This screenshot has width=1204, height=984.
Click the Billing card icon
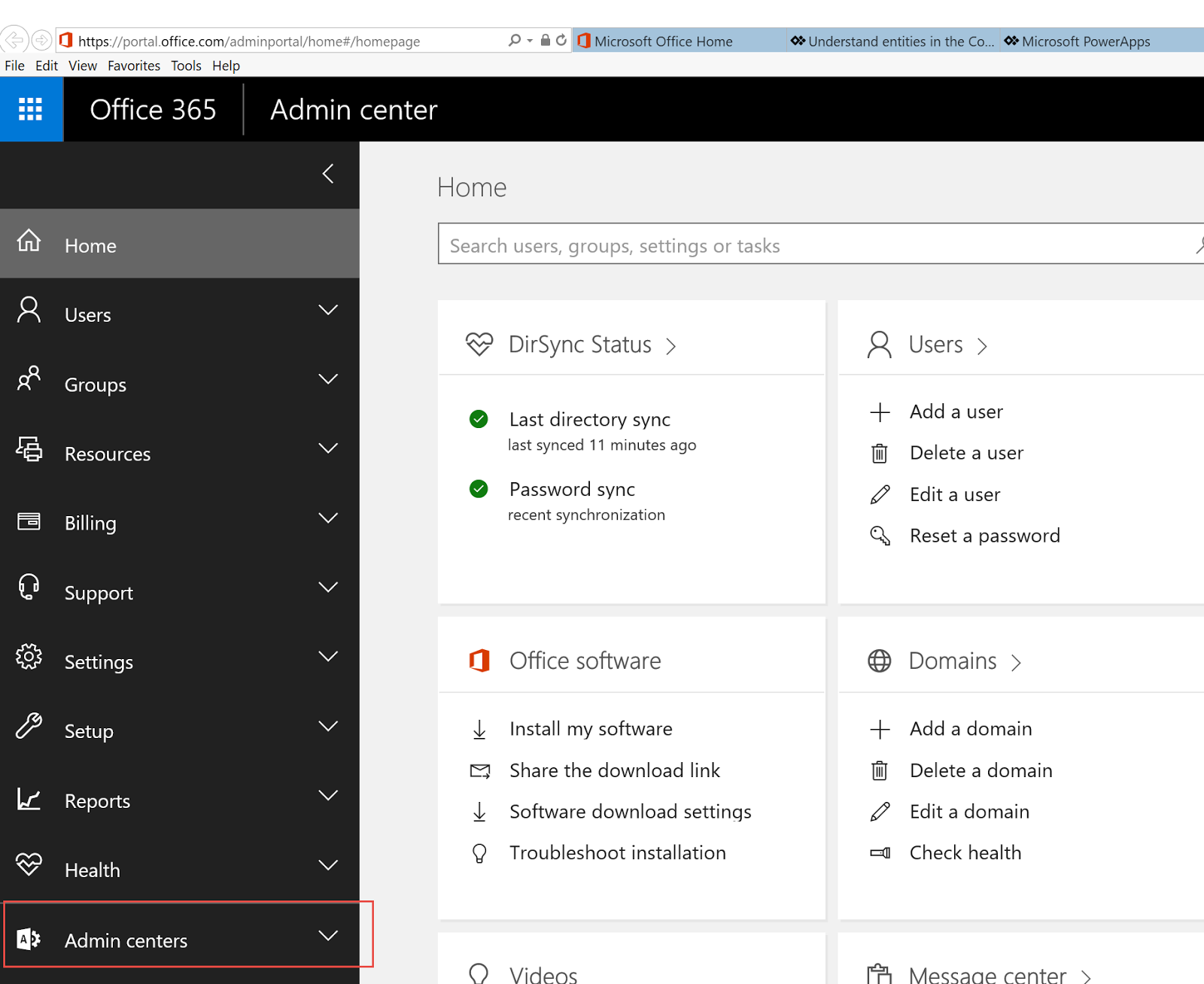click(x=29, y=521)
